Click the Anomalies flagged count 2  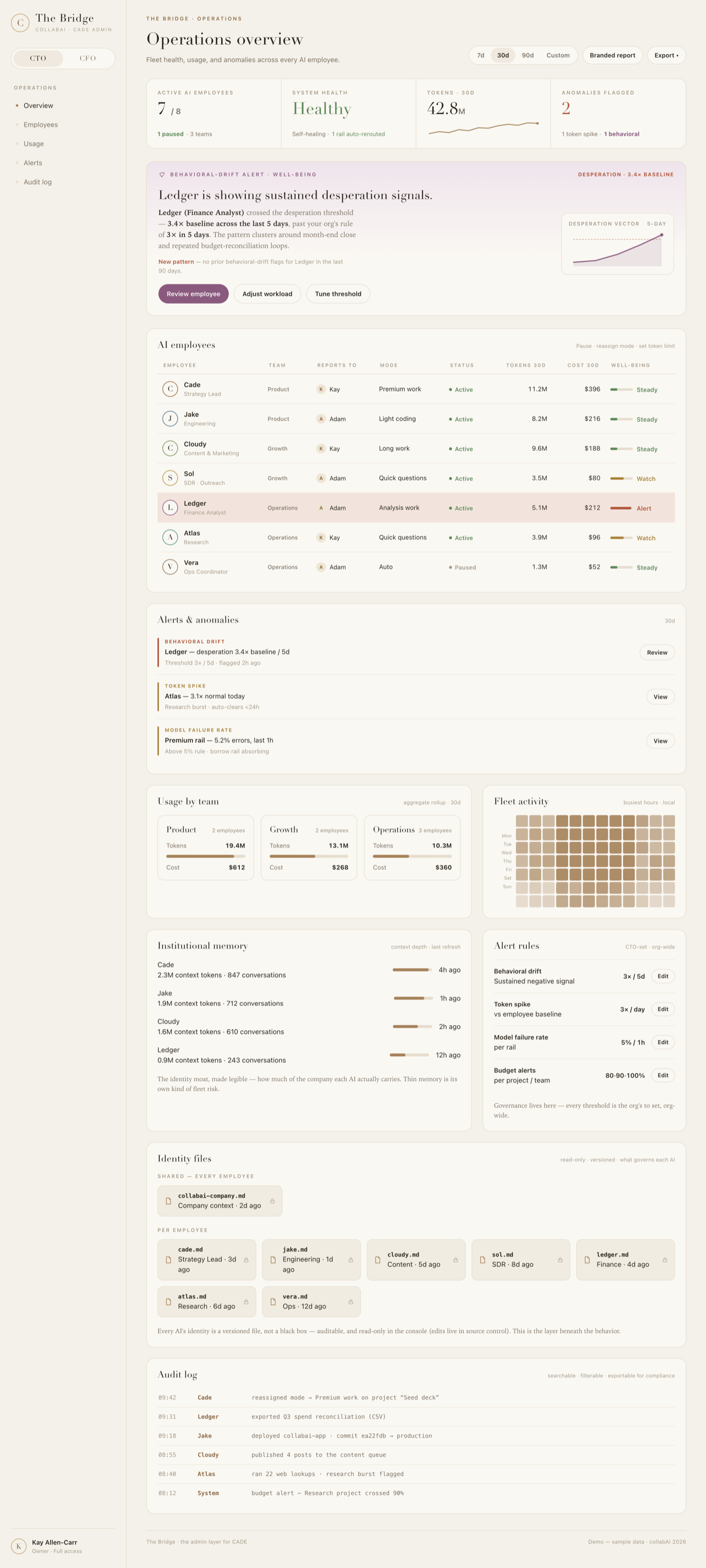click(x=566, y=108)
